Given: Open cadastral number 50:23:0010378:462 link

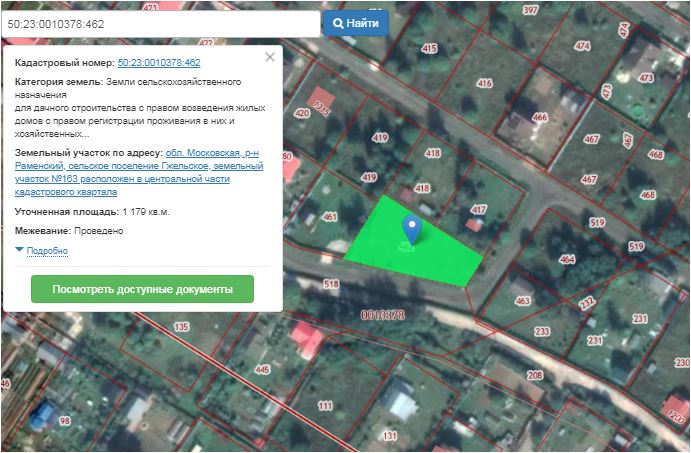Looking at the screenshot, I should pos(158,63).
